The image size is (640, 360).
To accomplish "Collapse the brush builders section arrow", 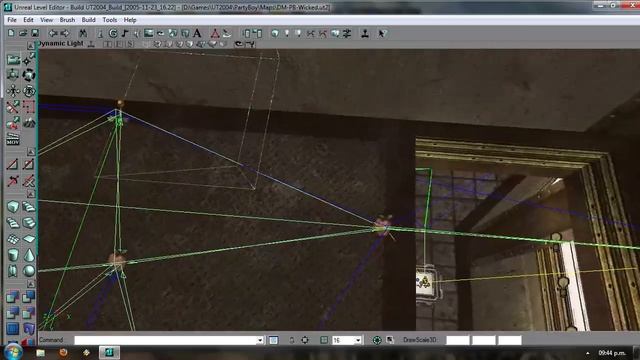I will coord(31,194).
